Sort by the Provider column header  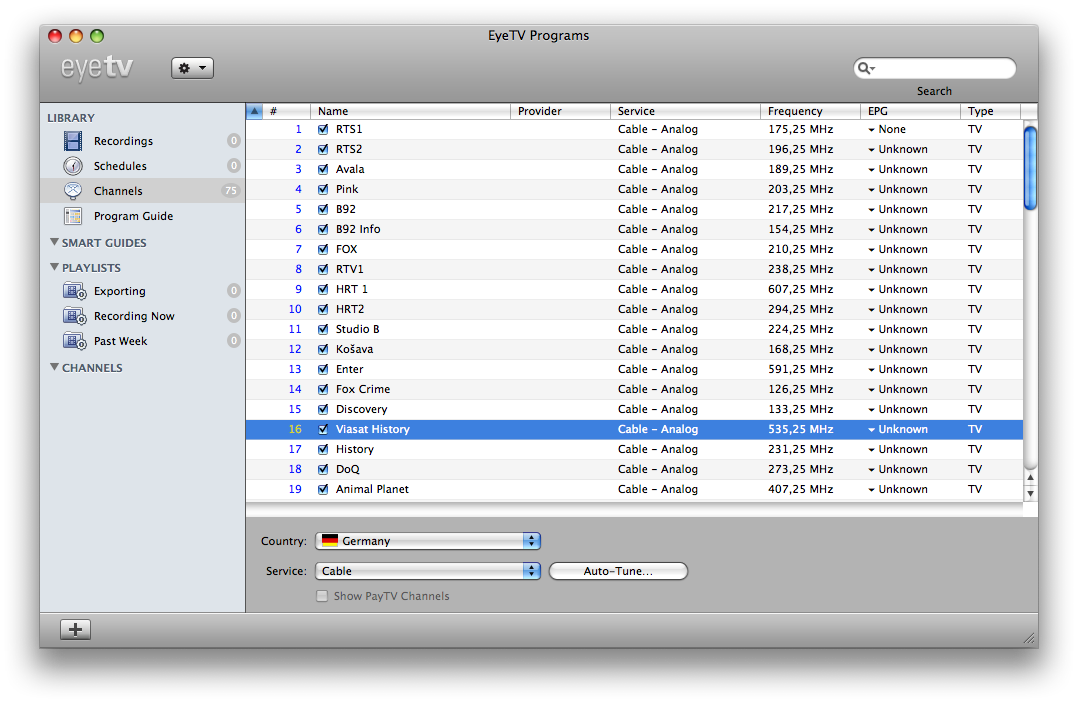coord(560,111)
